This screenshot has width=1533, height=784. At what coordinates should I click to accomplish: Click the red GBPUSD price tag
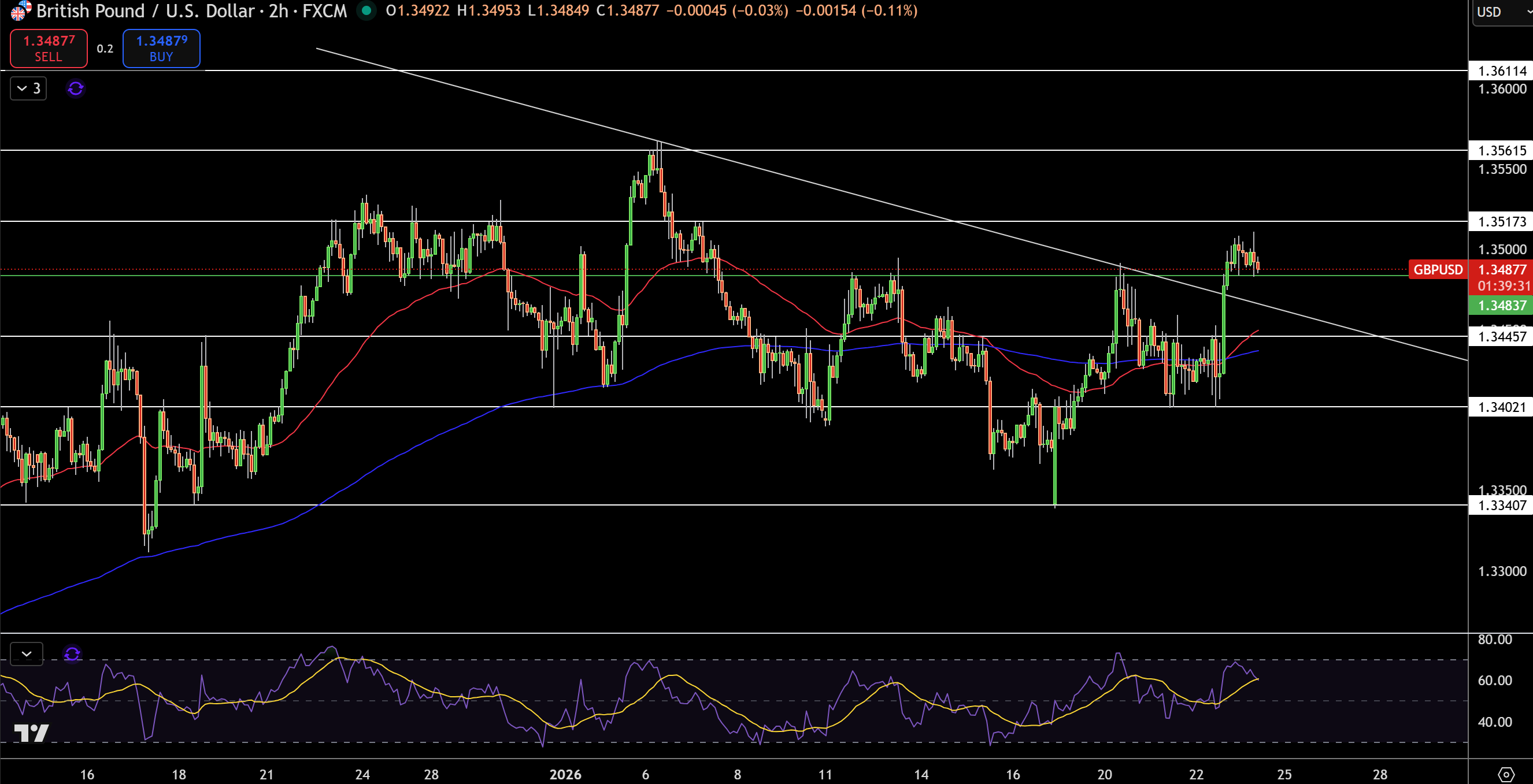pyautogui.click(x=1438, y=269)
